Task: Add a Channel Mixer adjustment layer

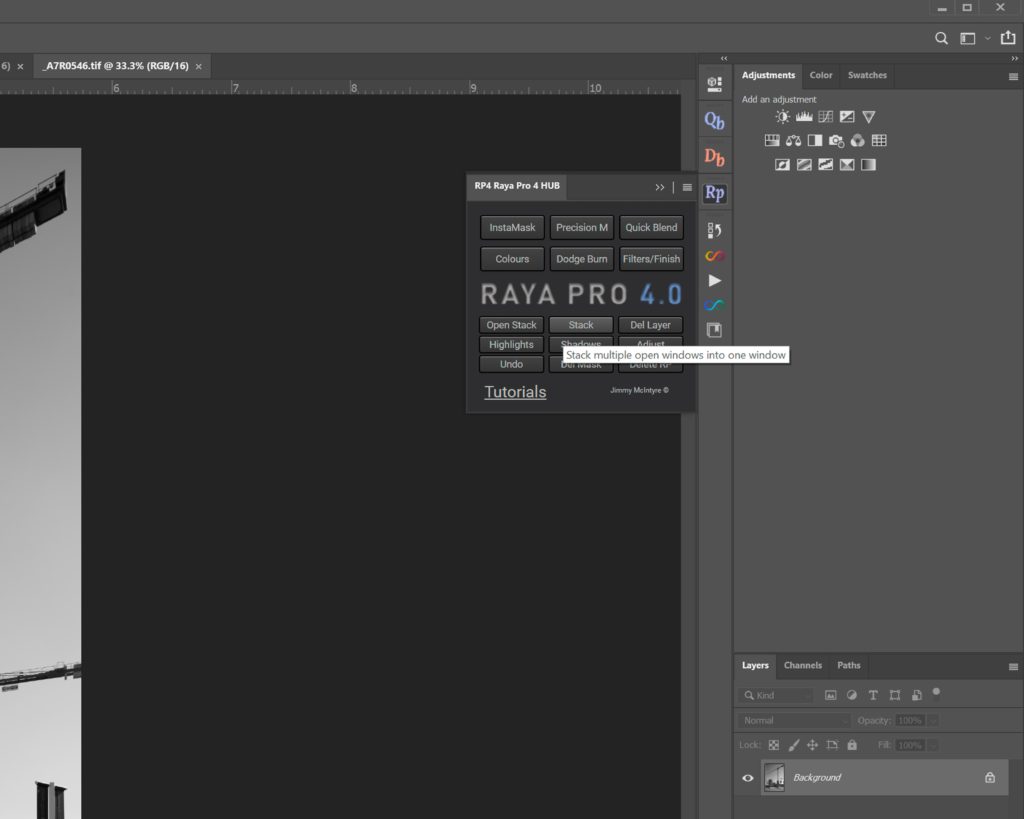Action: pyautogui.click(x=857, y=140)
